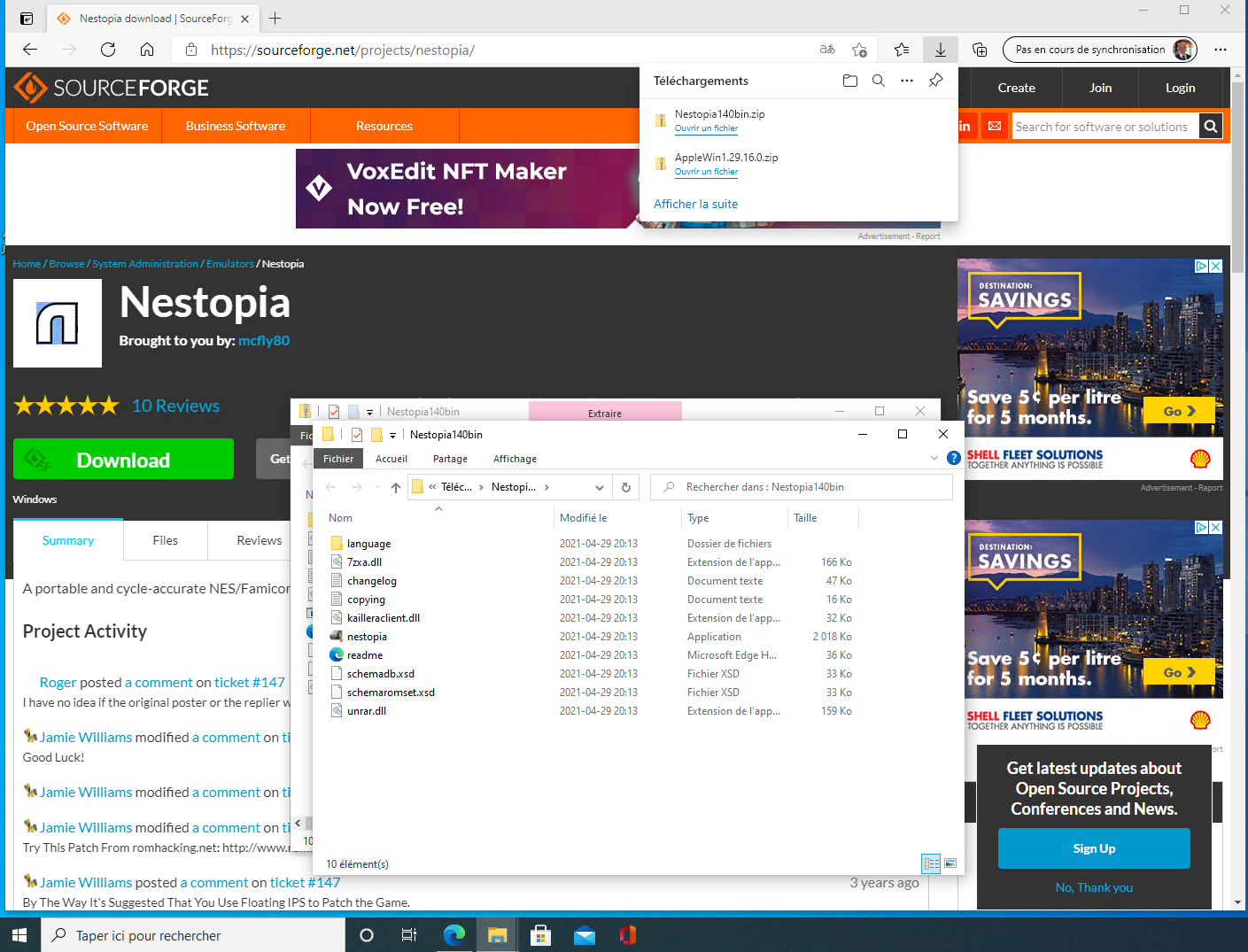Go to the browser home page
The width and height of the screenshot is (1248, 952).
click(147, 50)
